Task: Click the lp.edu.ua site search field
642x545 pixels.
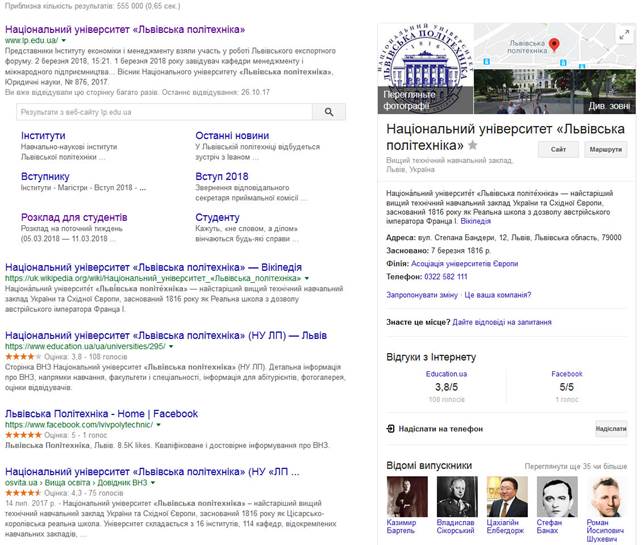Action: click(x=165, y=112)
